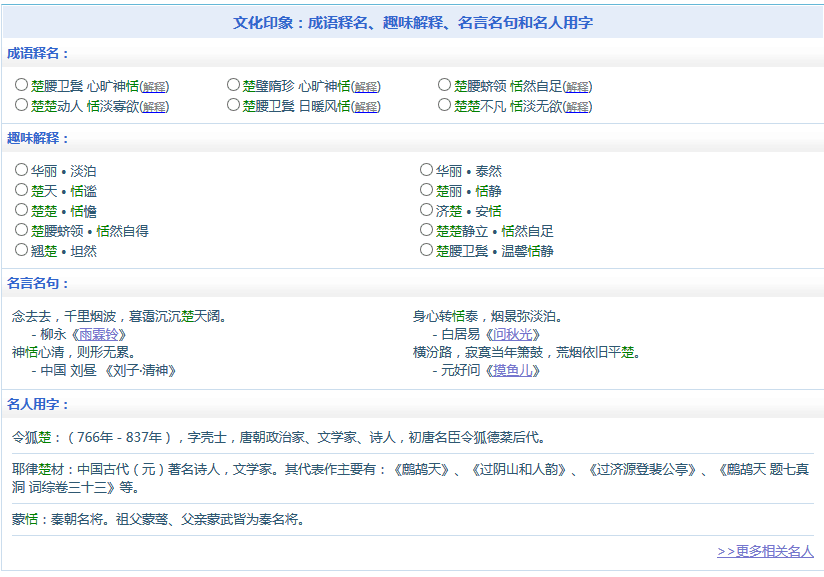Open 解释 link for 楚楚不凡 恬淡无欲
Screen dimensions: 824x577
point(578,107)
